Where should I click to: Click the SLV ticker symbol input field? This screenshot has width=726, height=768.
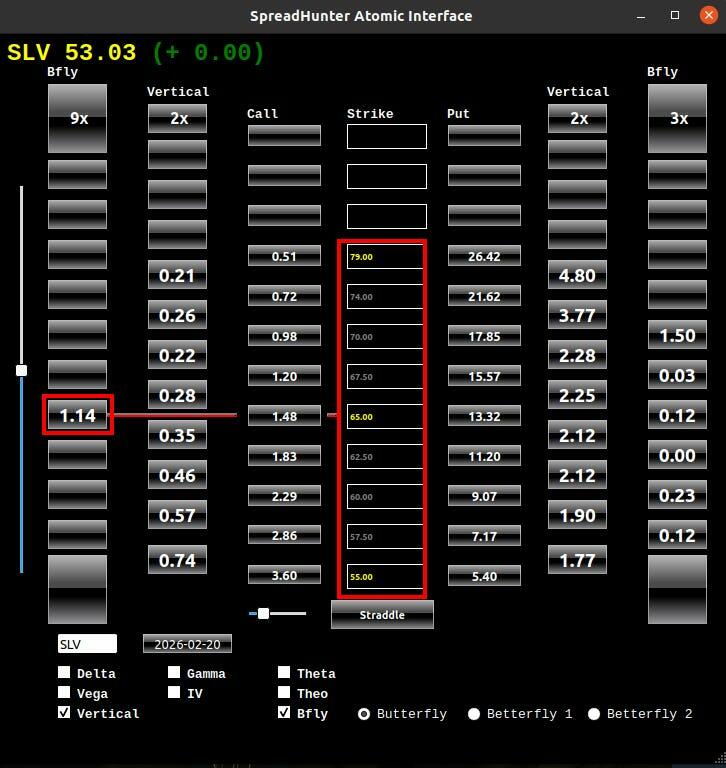[87, 644]
